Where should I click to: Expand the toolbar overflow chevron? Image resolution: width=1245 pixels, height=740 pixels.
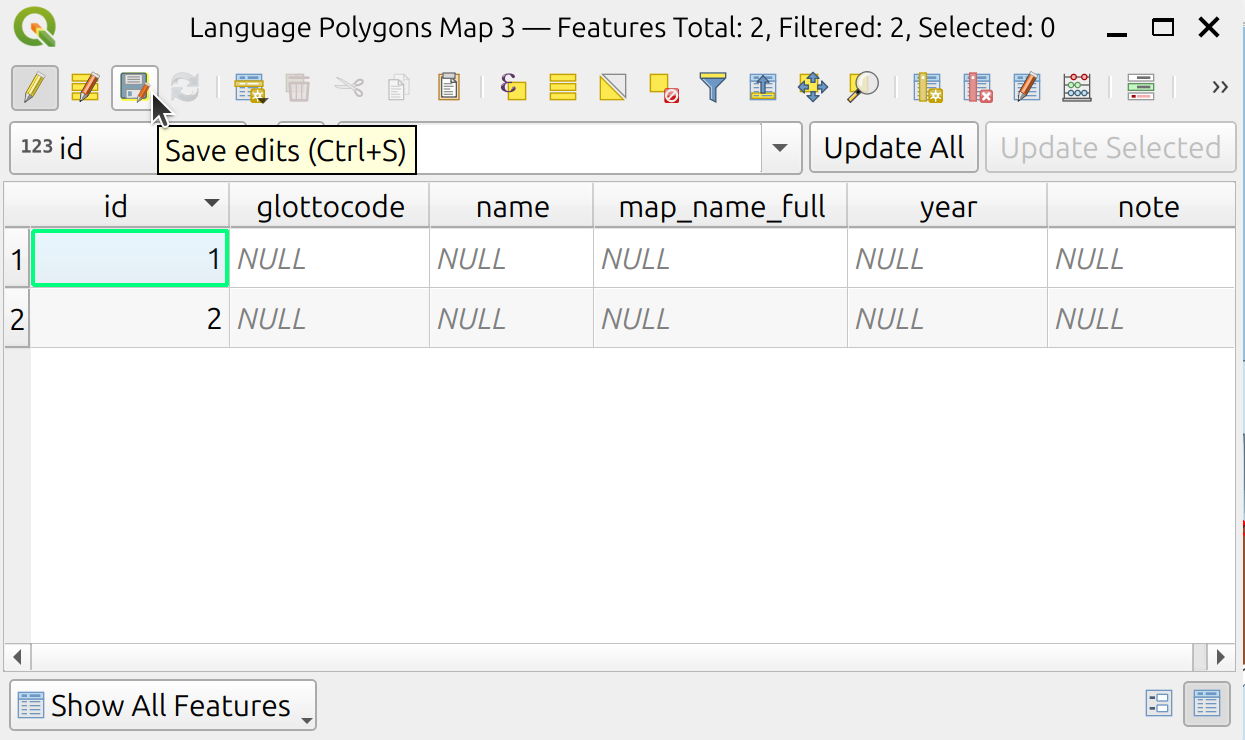point(1219,88)
